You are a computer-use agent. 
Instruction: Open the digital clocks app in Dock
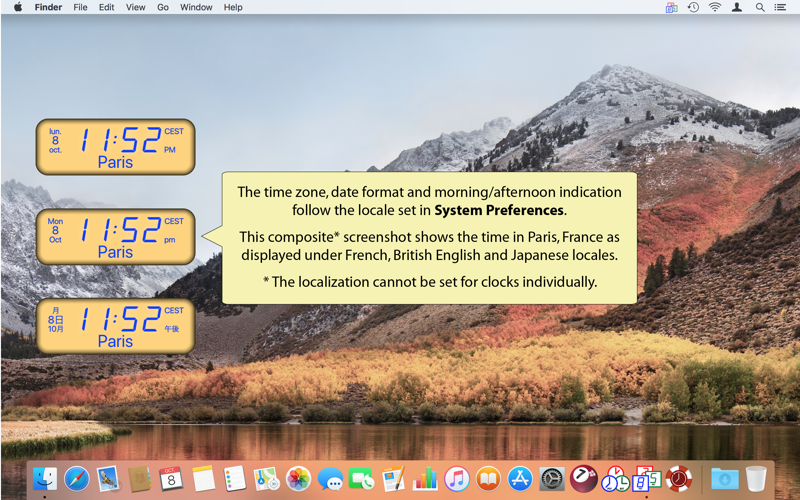coord(647,479)
